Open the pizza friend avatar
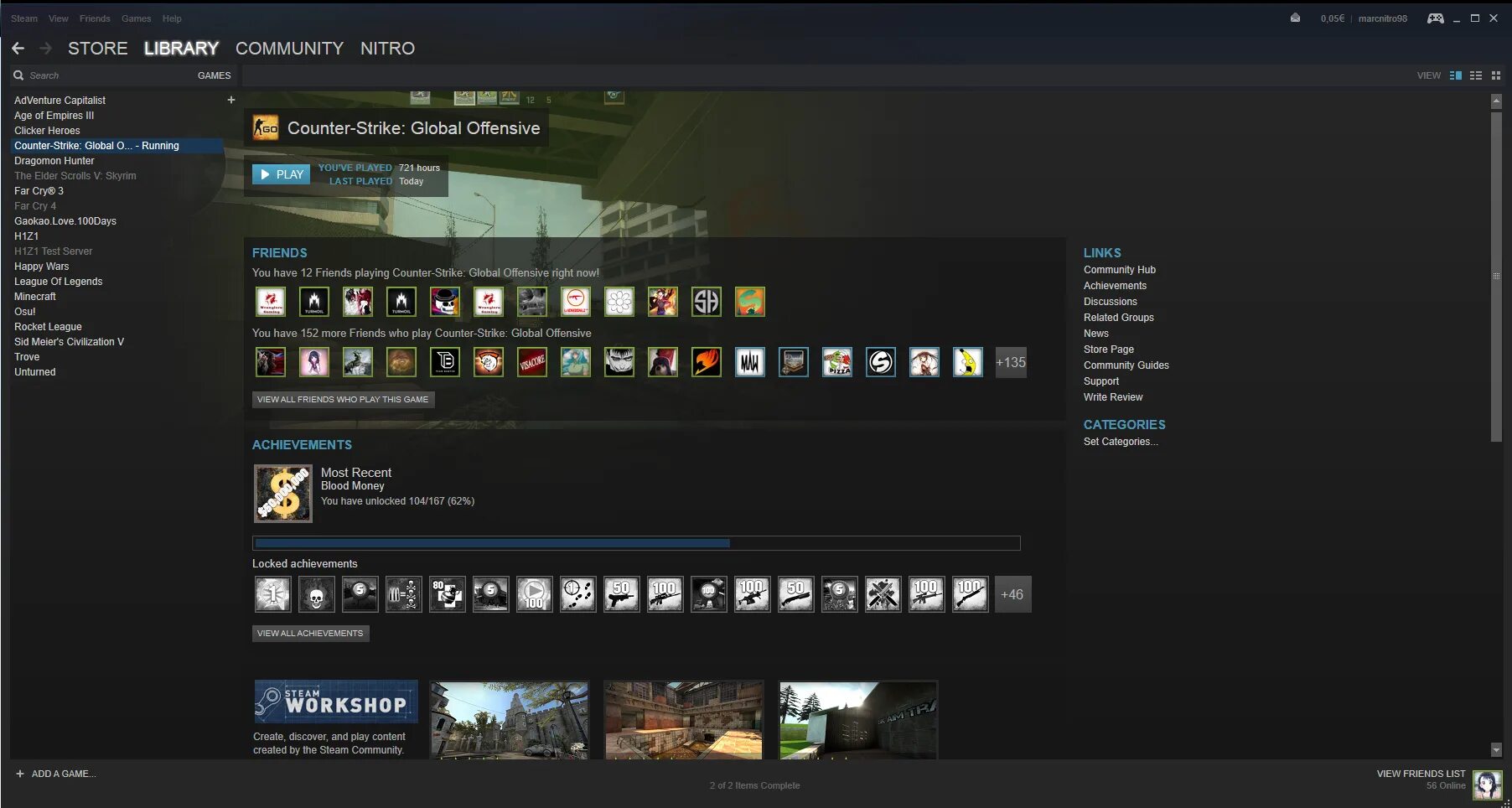Image resolution: width=1512 pixels, height=808 pixels. pyautogui.click(x=837, y=362)
